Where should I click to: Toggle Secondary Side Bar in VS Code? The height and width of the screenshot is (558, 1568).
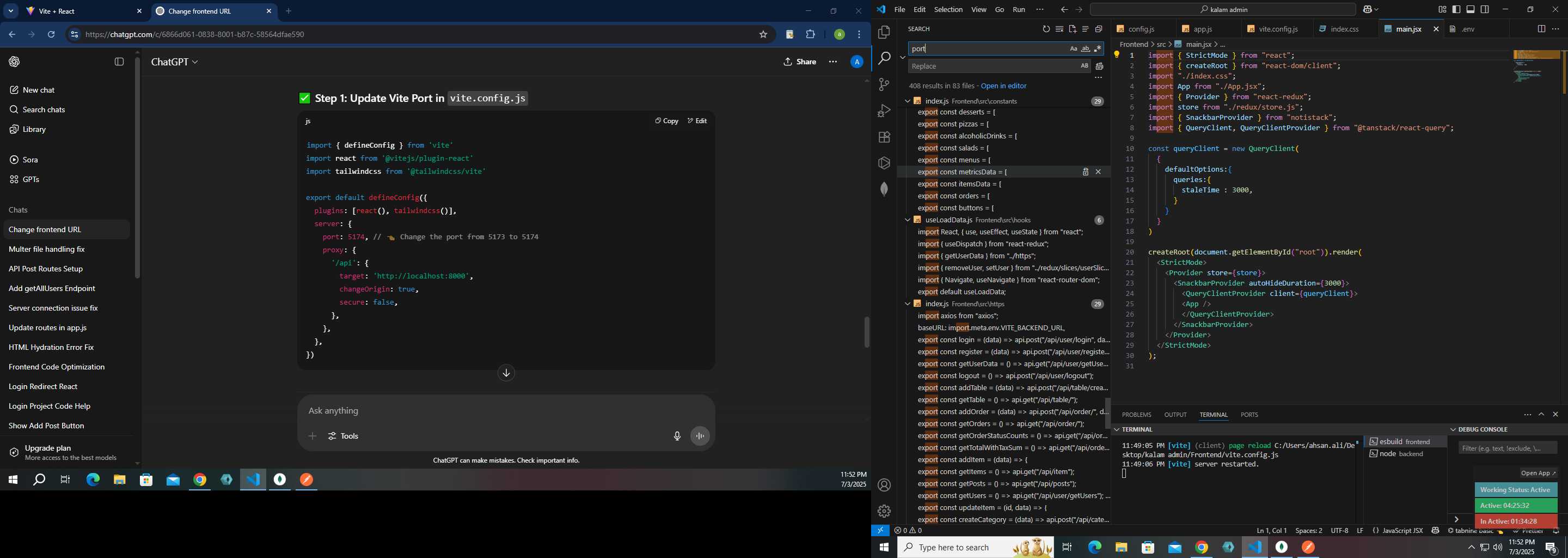pyautogui.click(x=1485, y=10)
